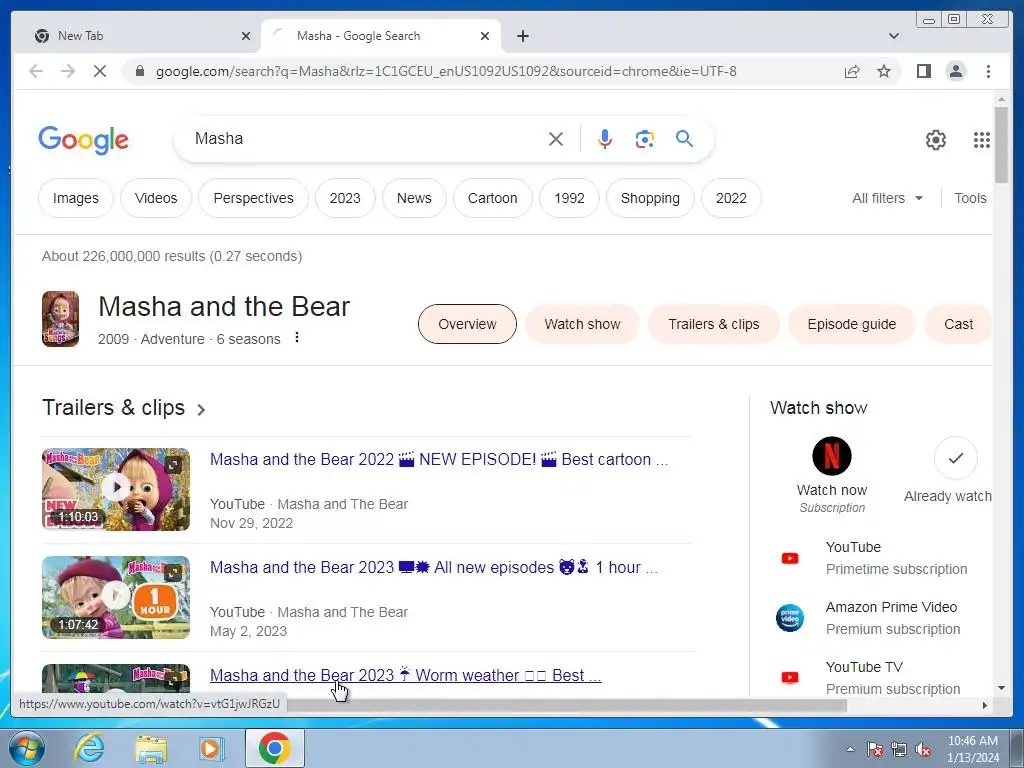The width and height of the screenshot is (1024, 768).
Task: Clear the search box with X icon
Action: (556, 138)
